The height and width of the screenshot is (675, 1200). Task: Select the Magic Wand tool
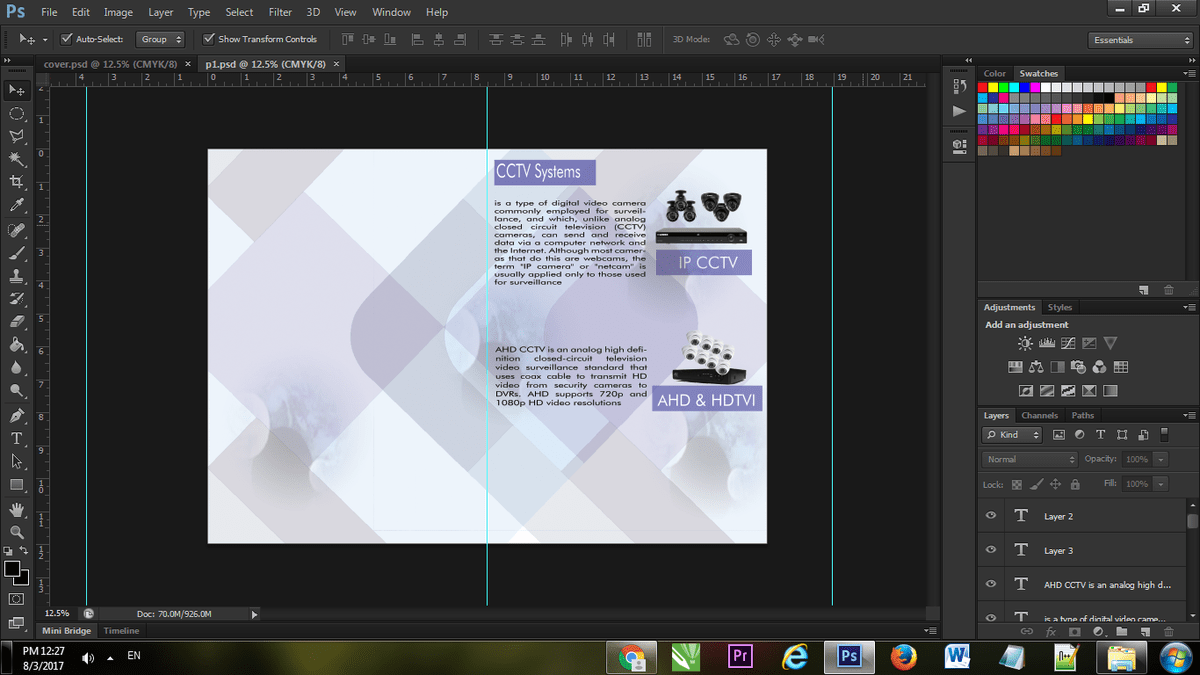(x=17, y=158)
